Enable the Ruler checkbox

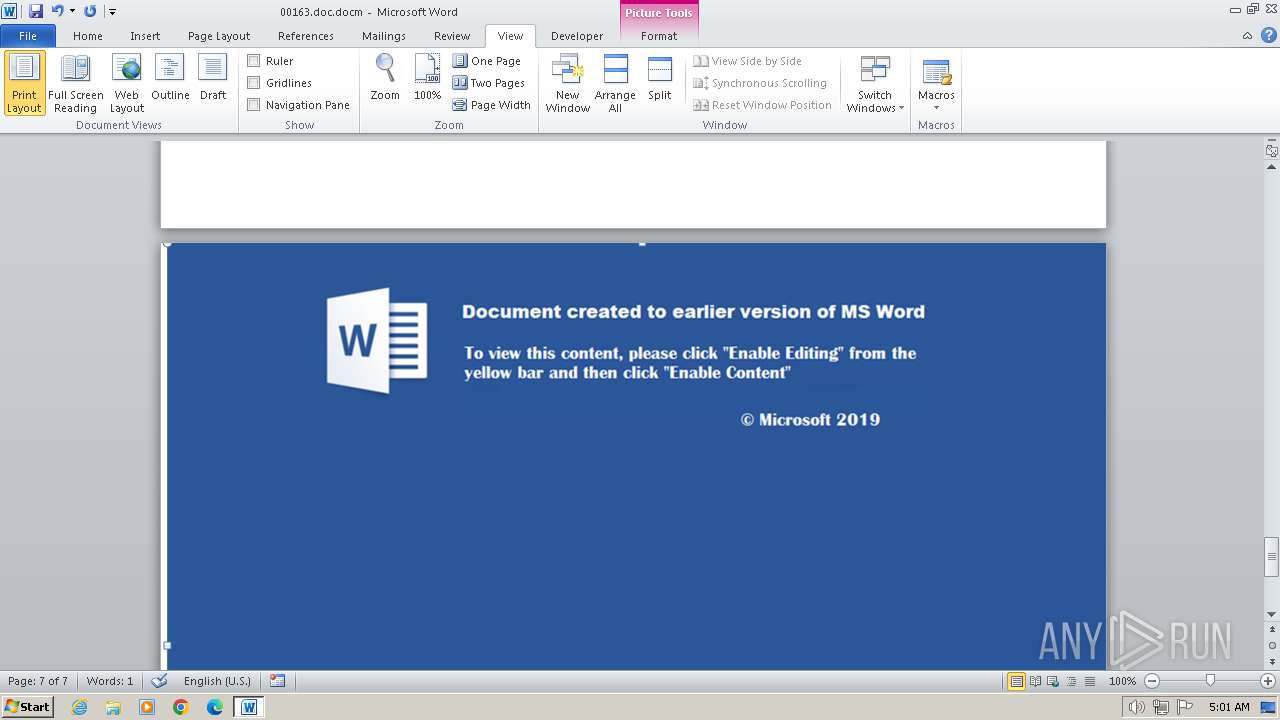[254, 61]
